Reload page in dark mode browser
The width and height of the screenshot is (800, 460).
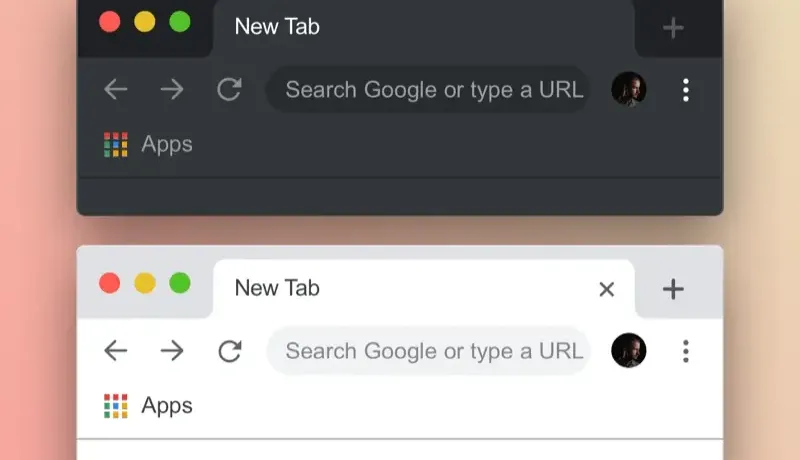(x=229, y=90)
